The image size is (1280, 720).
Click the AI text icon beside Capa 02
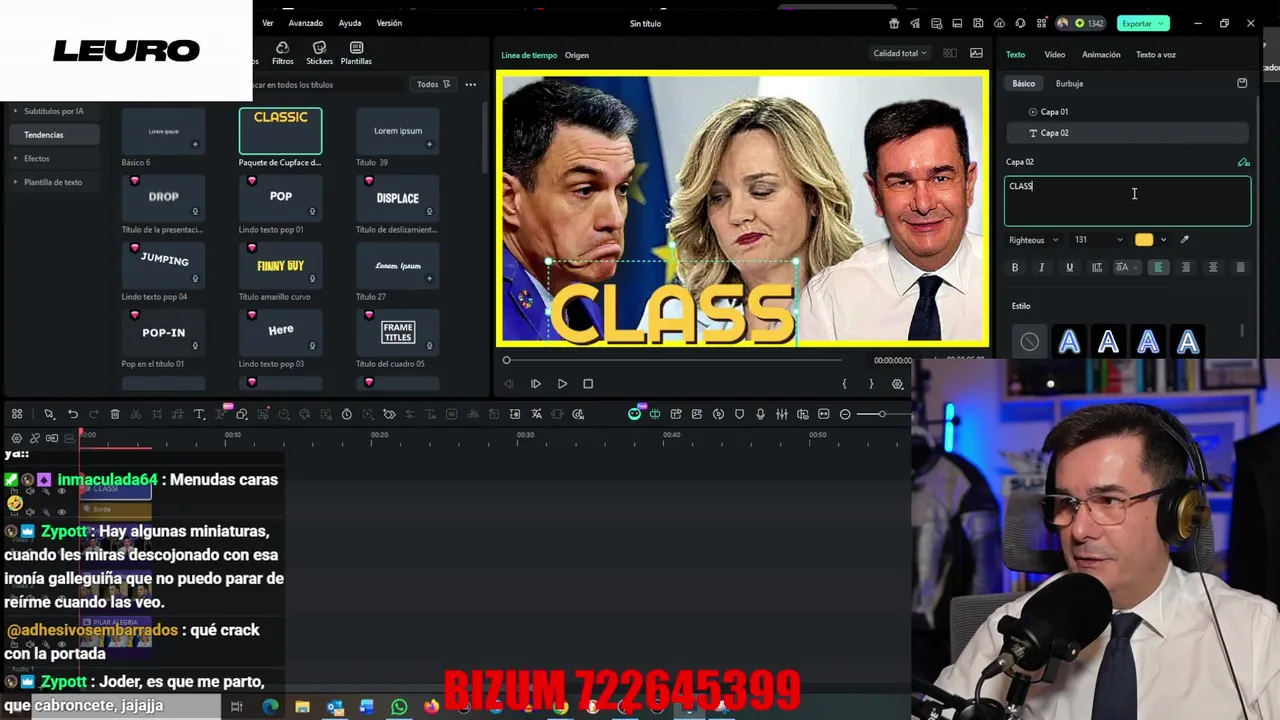(1243, 162)
